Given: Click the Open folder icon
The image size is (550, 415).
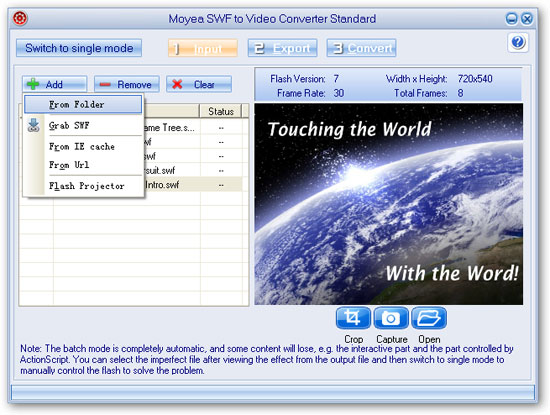Looking at the screenshot, I should [x=429, y=318].
